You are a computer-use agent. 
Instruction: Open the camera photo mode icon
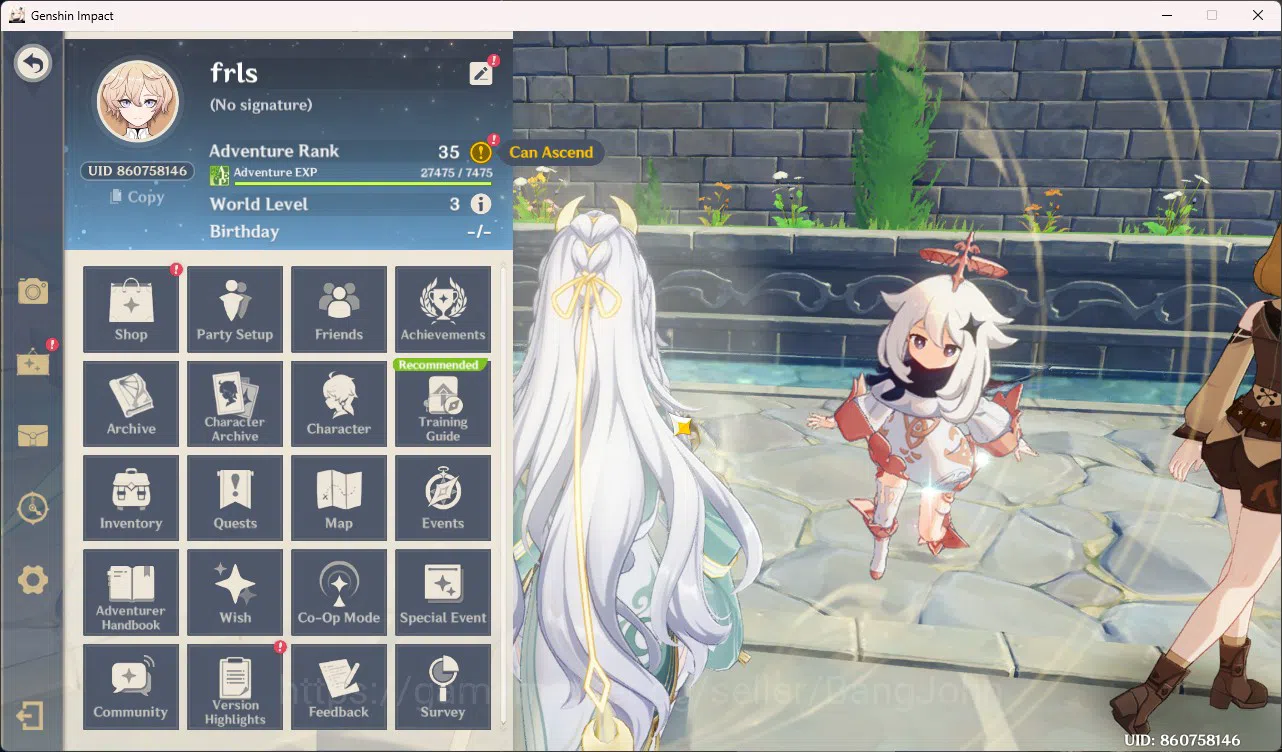33,291
